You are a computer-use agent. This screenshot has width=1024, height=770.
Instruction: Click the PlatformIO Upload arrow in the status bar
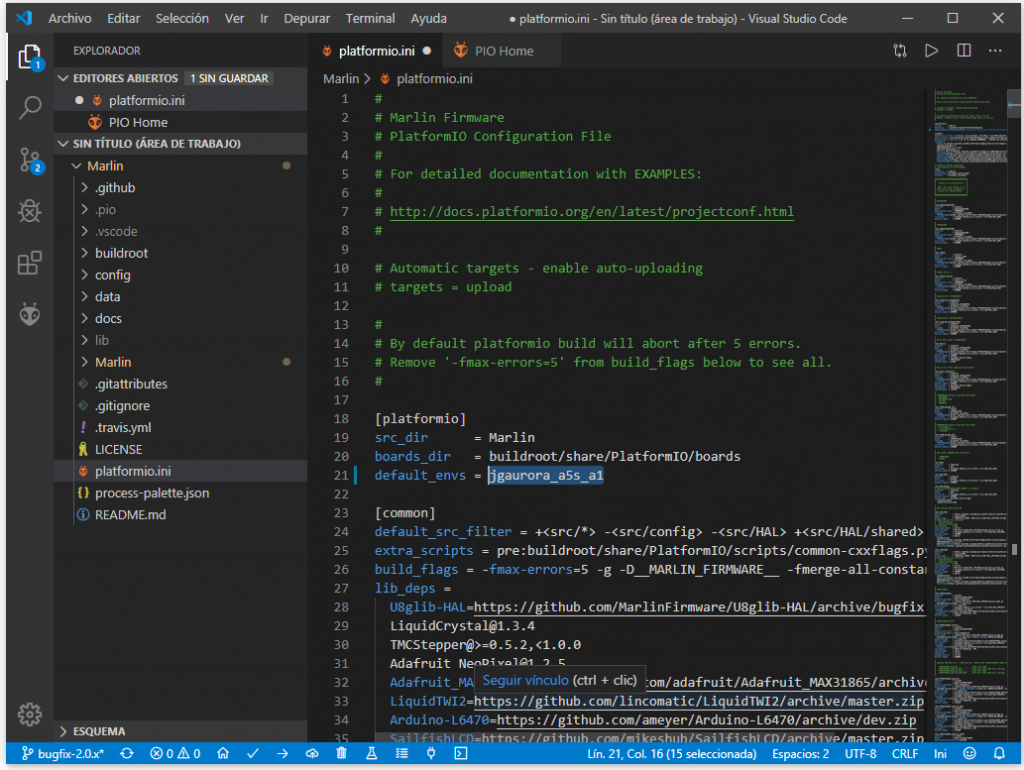tap(282, 753)
